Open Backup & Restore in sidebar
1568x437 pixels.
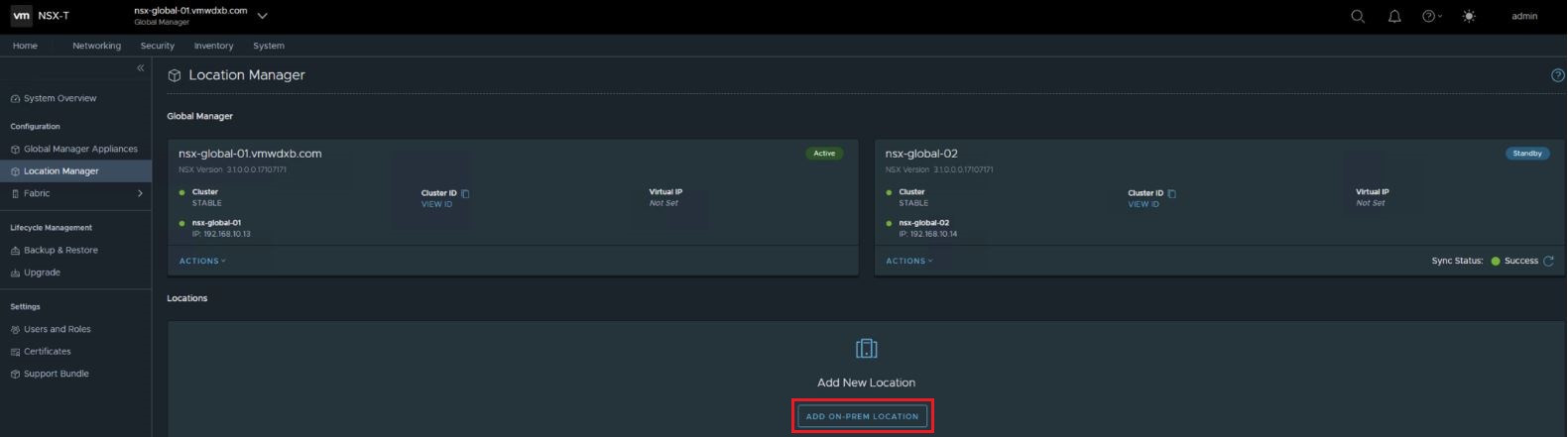point(60,250)
